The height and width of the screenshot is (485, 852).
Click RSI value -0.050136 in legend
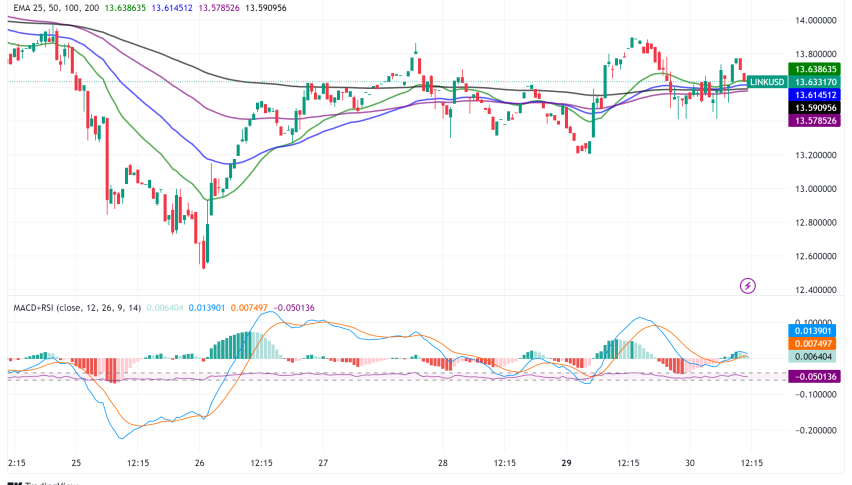pos(293,308)
